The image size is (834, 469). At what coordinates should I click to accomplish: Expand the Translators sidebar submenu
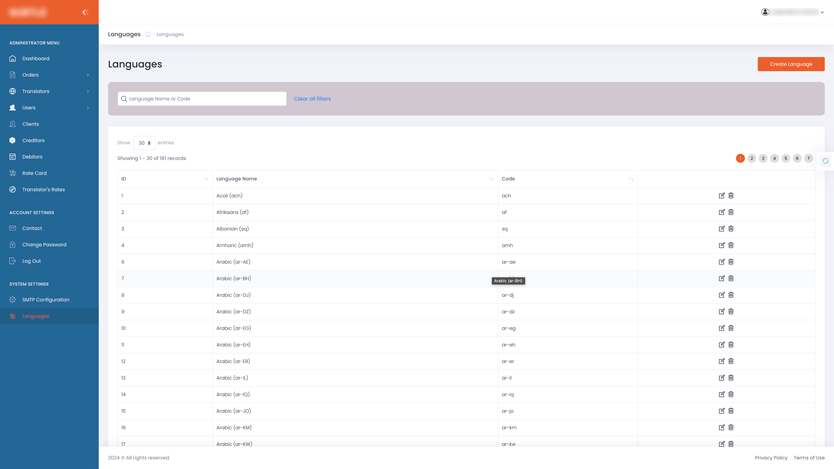pyautogui.click(x=49, y=91)
